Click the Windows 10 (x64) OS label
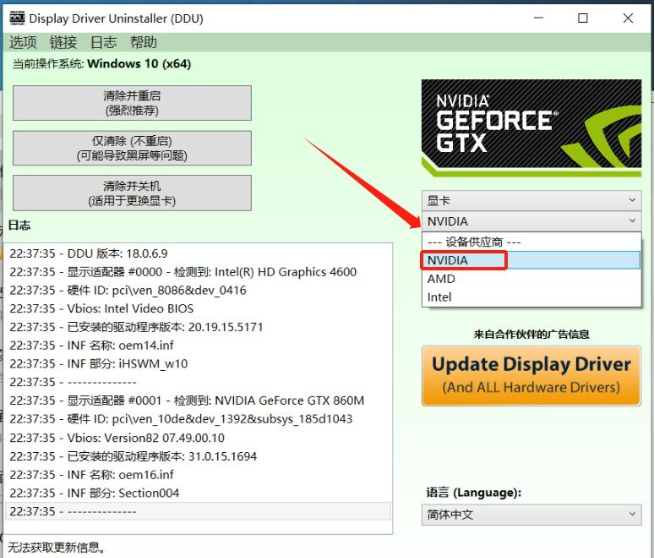655x558 pixels. [x=139, y=64]
